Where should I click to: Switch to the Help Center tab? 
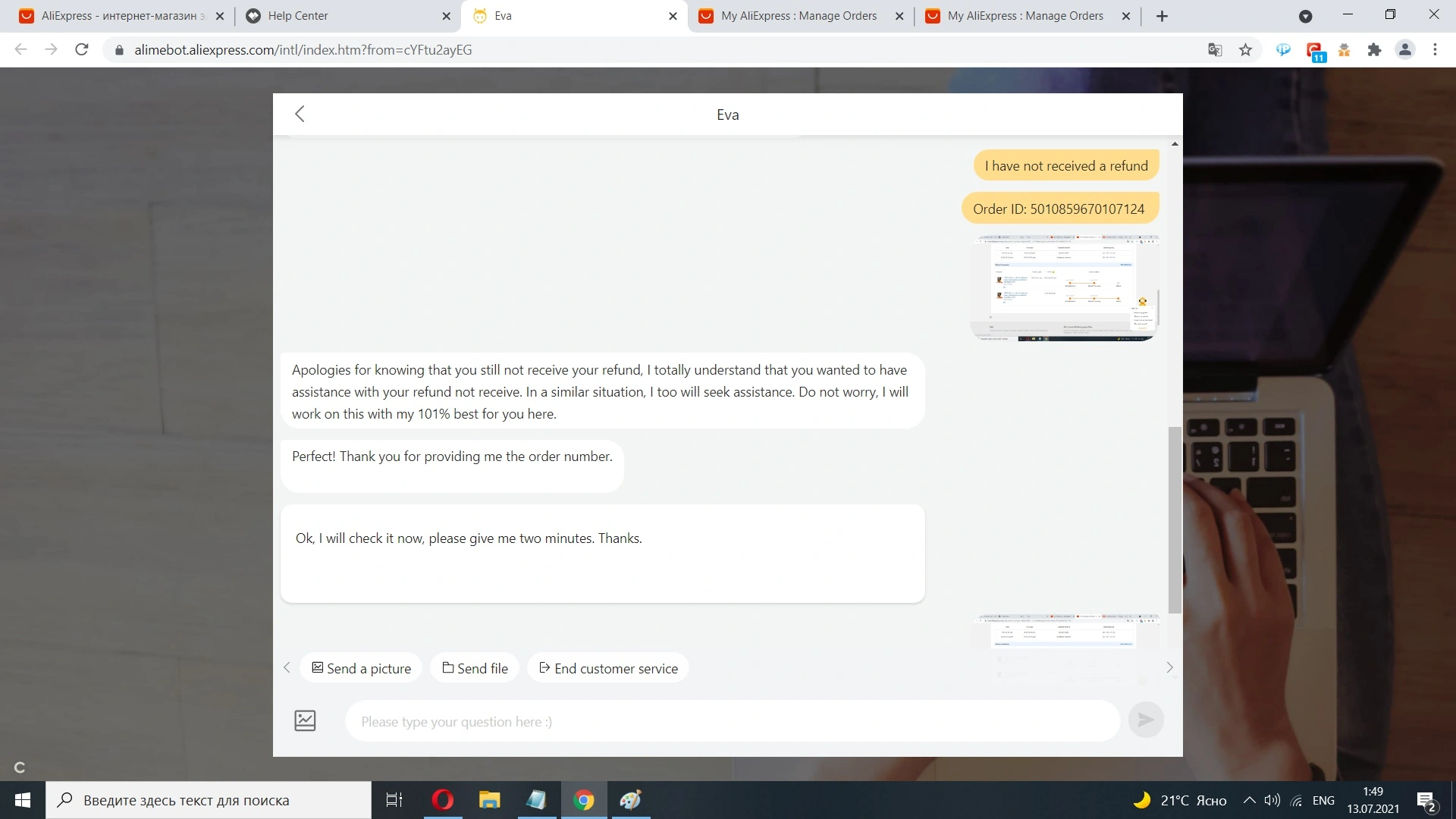pyautogui.click(x=349, y=16)
